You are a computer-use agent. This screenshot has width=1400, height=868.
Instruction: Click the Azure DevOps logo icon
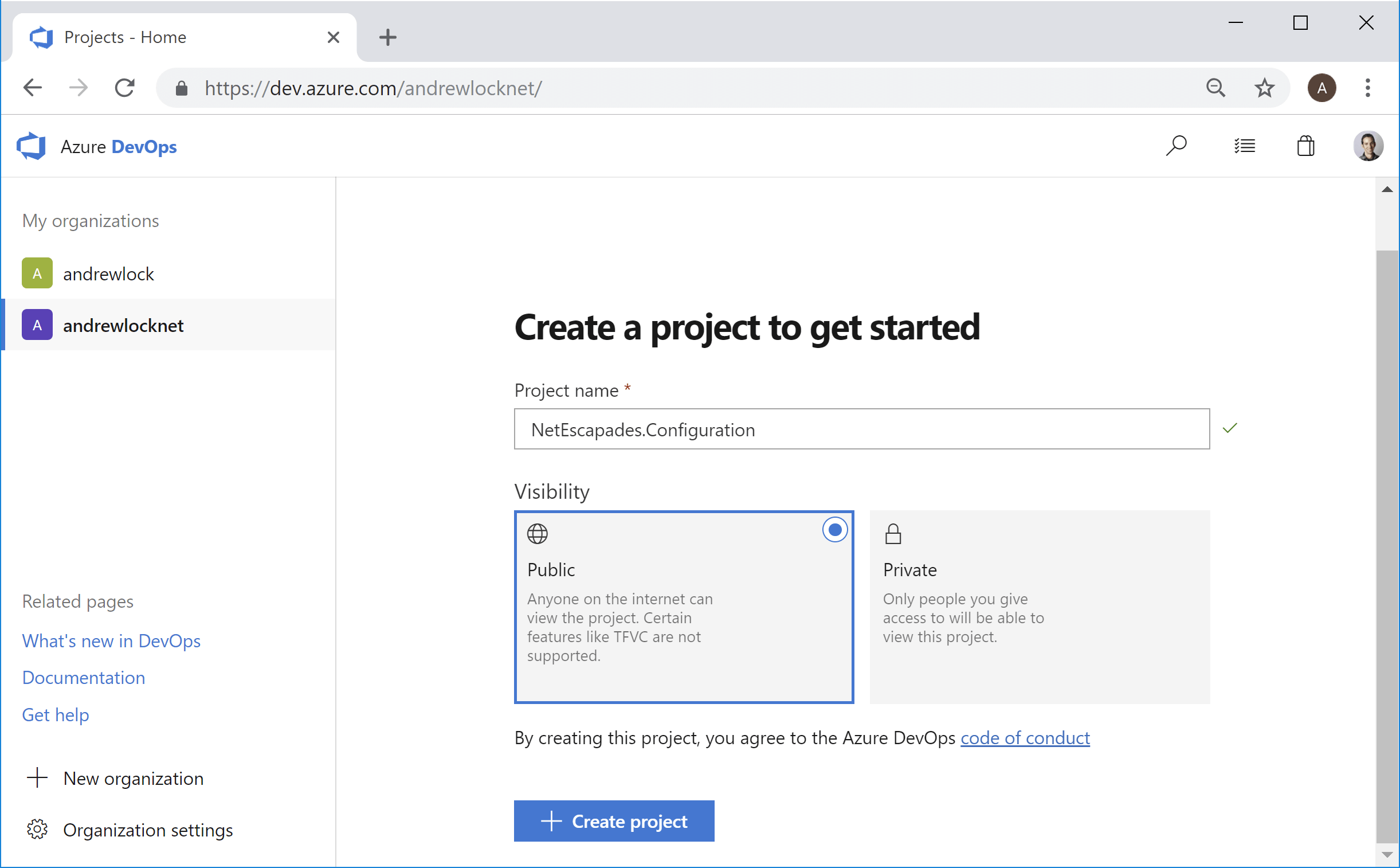[32, 146]
